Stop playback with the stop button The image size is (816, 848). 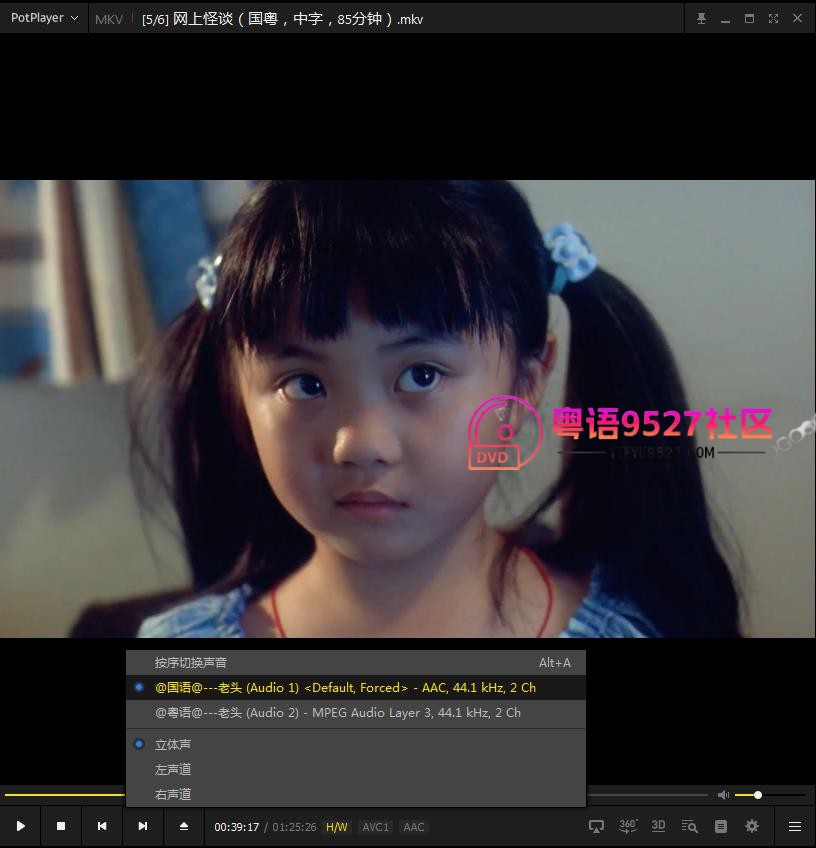tap(61, 826)
